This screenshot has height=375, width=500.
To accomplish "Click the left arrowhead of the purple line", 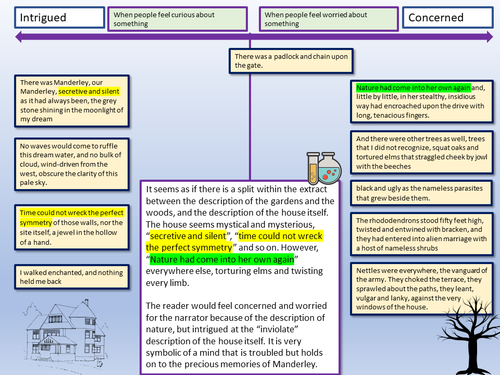I will (19, 37).
